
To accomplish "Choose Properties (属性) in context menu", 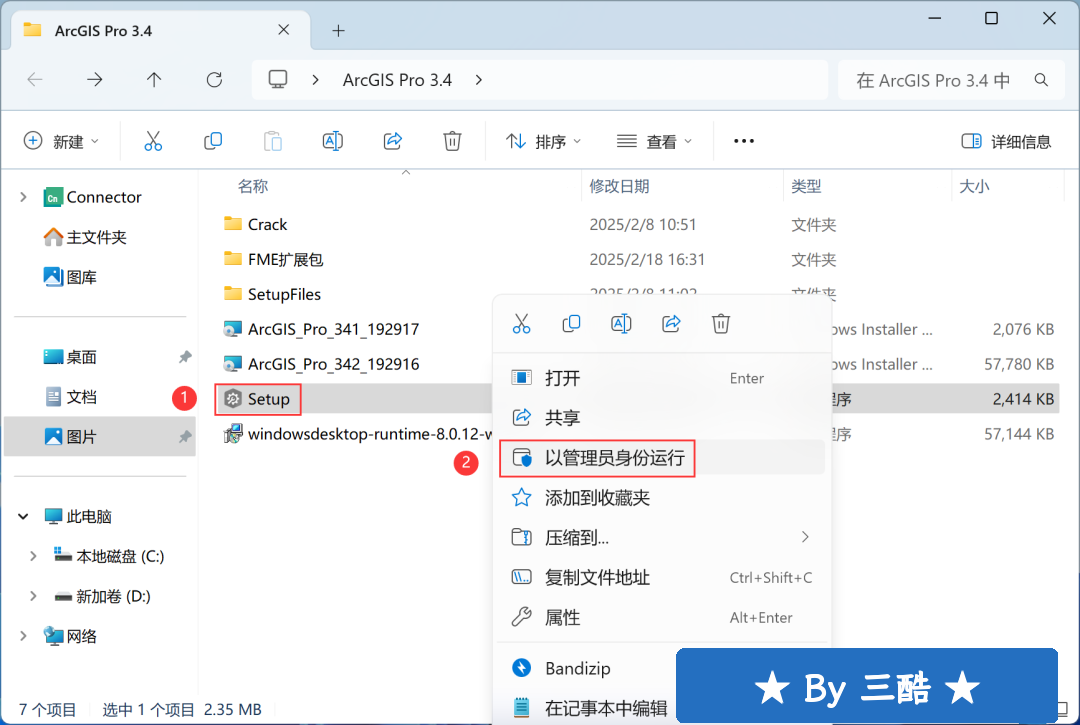I will pos(562,618).
